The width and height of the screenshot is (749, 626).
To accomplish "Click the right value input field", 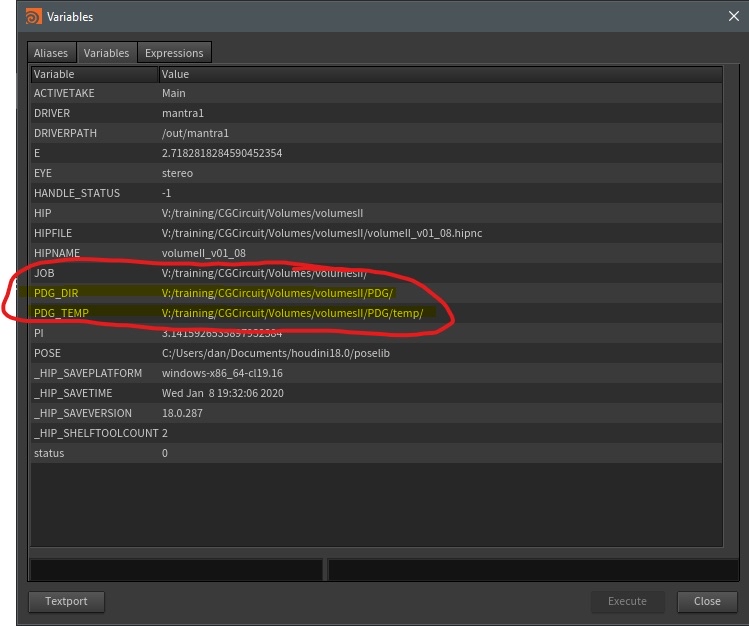I will (x=533, y=570).
